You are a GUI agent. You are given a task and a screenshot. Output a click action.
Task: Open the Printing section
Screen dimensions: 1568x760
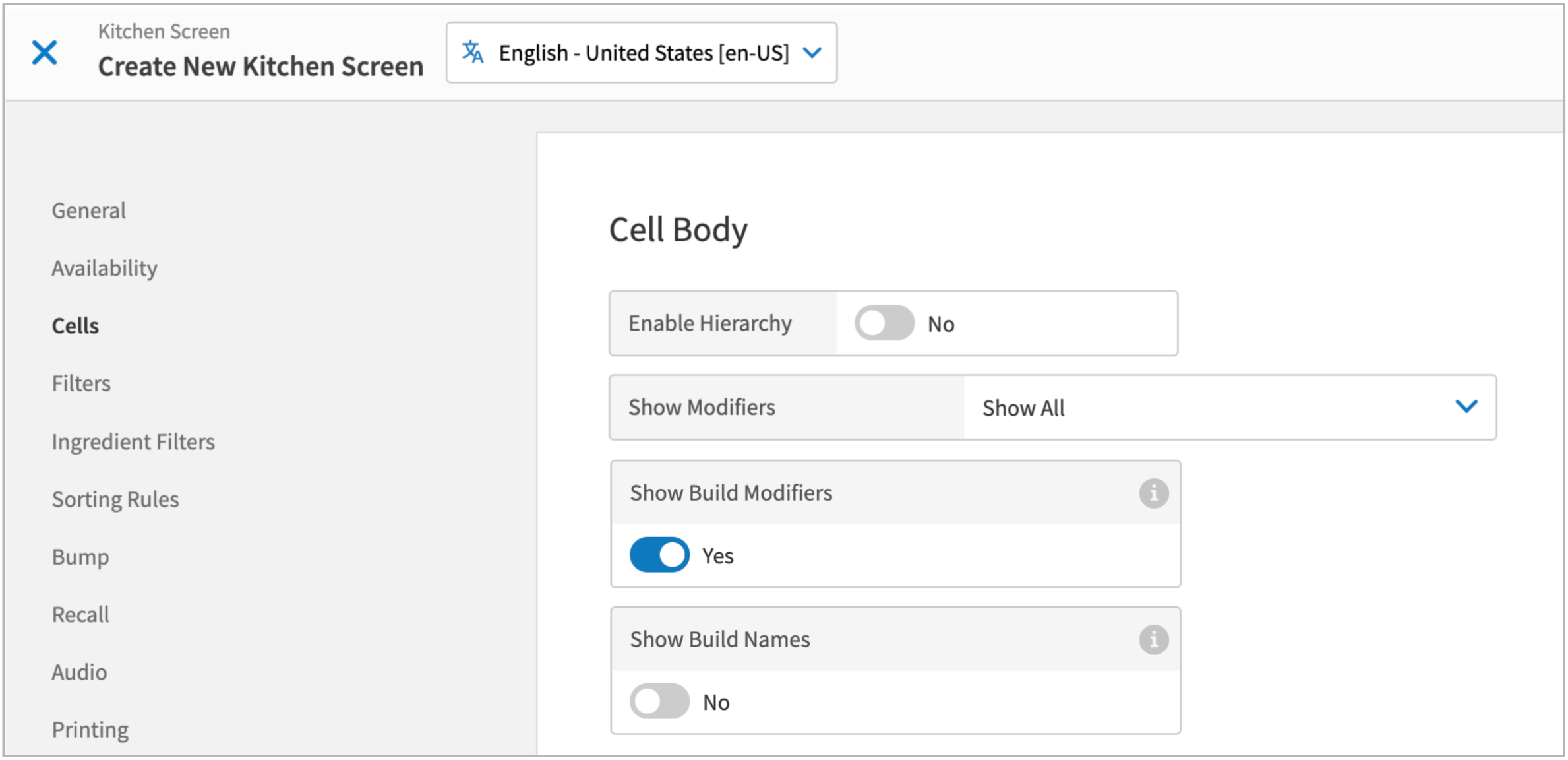pos(90,729)
